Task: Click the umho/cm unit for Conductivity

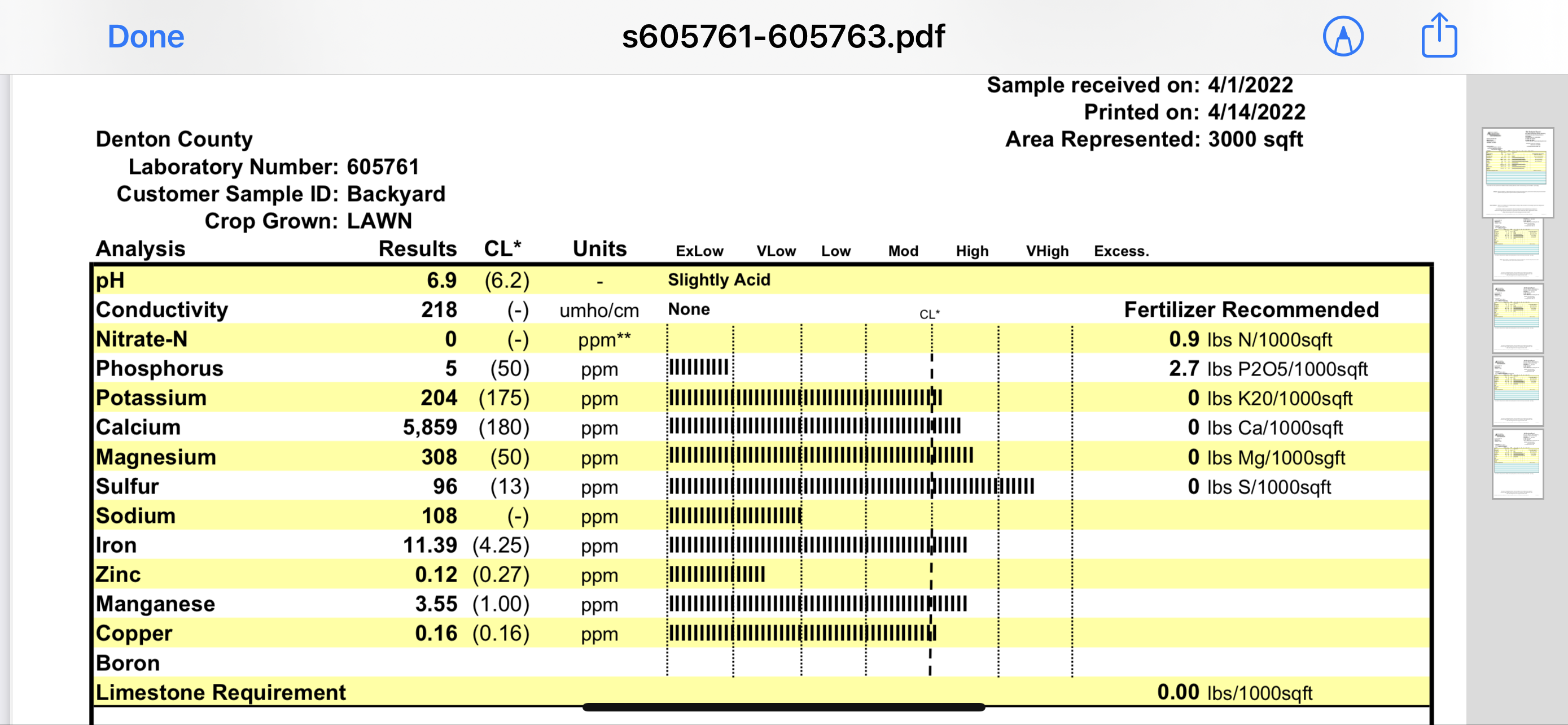Action: (x=599, y=311)
